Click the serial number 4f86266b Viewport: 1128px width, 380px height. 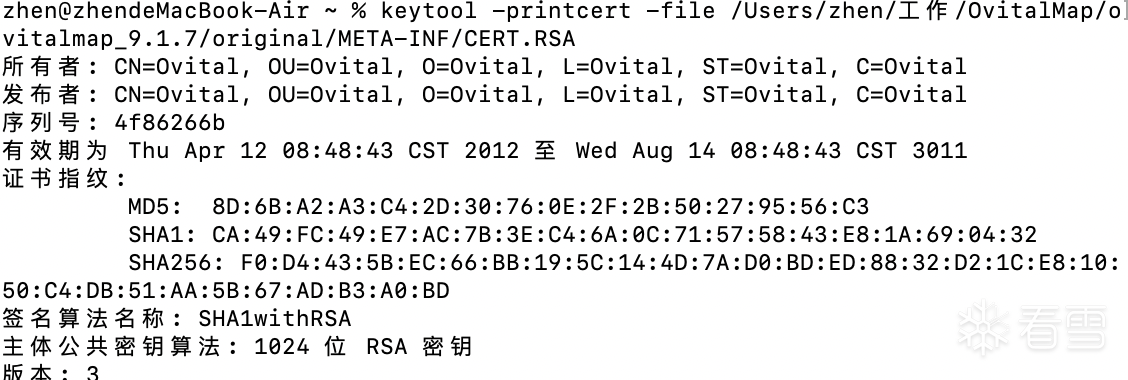(170, 122)
